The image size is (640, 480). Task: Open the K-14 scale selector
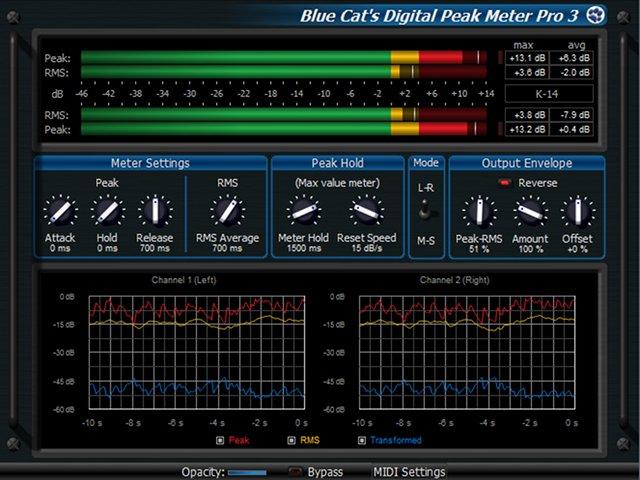pos(549,94)
